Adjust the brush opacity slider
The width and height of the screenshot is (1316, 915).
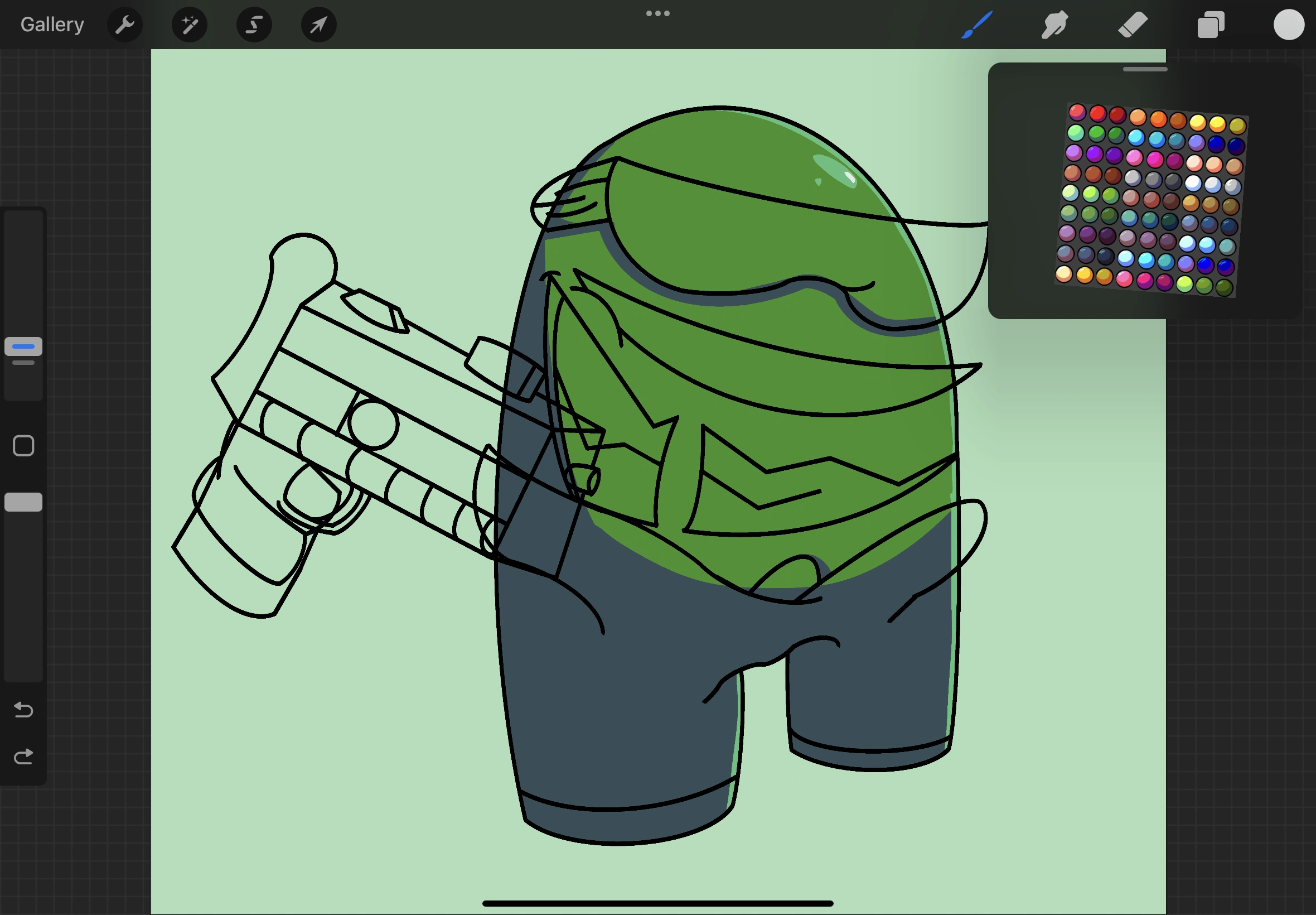point(23,502)
